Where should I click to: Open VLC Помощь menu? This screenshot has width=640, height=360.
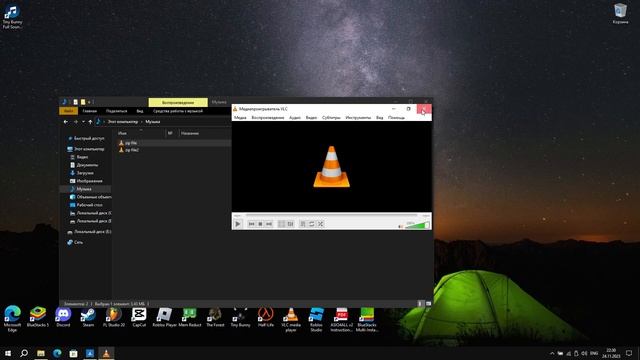coord(396,118)
